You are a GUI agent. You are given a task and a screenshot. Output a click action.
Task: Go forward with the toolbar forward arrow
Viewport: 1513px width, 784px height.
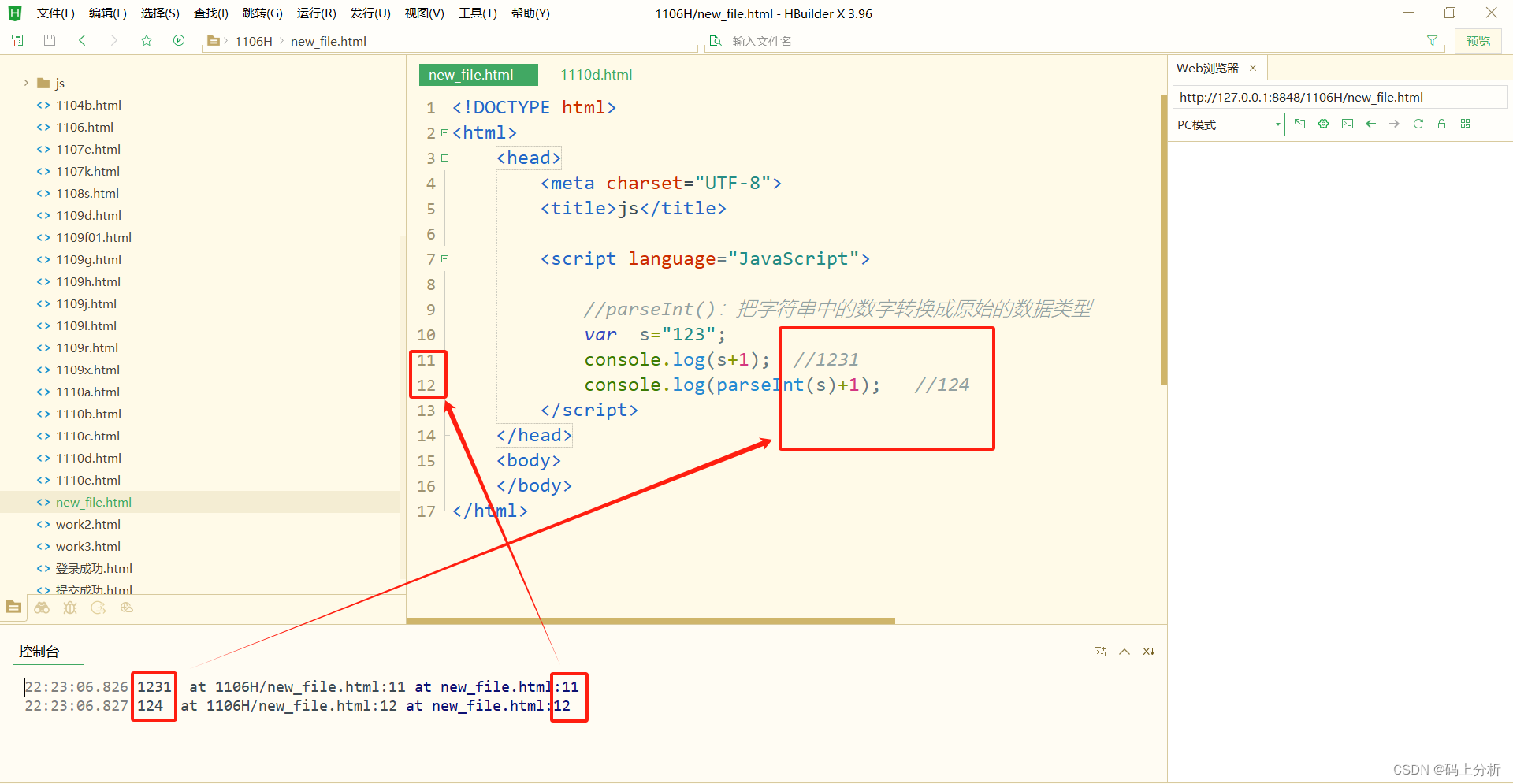pos(114,40)
